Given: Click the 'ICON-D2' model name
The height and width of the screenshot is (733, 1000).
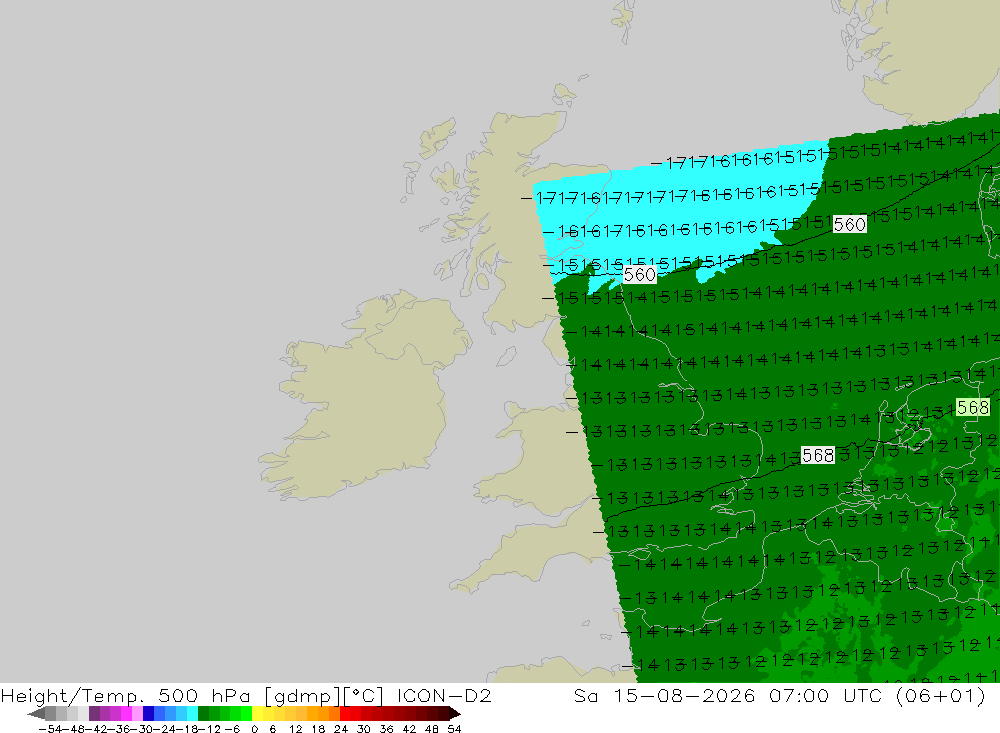Looking at the screenshot, I should click(x=444, y=696).
